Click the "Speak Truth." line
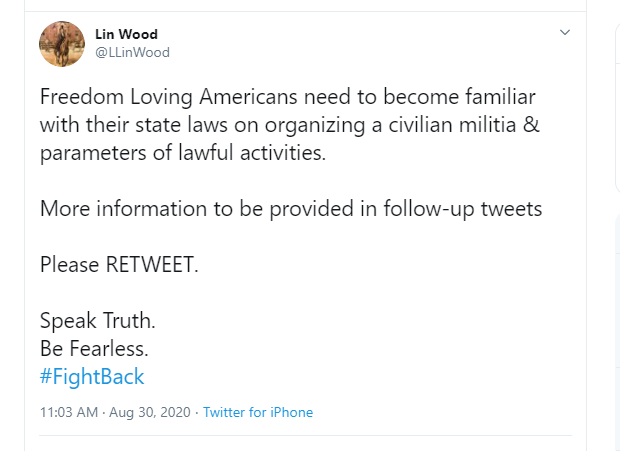The height and width of the screenshot is (451, 620). click(x=97, y=322)
